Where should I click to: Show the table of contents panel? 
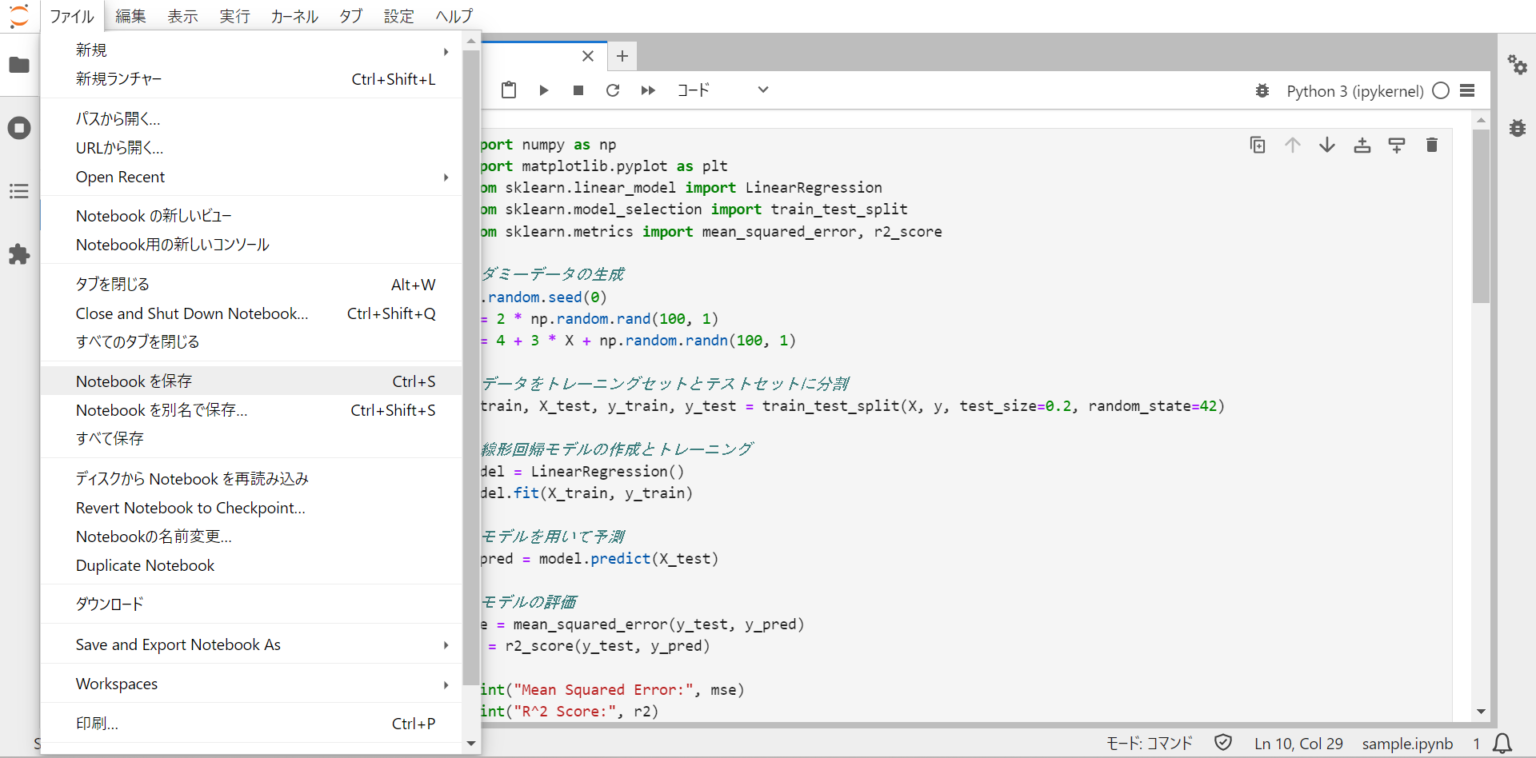[19, 191]
